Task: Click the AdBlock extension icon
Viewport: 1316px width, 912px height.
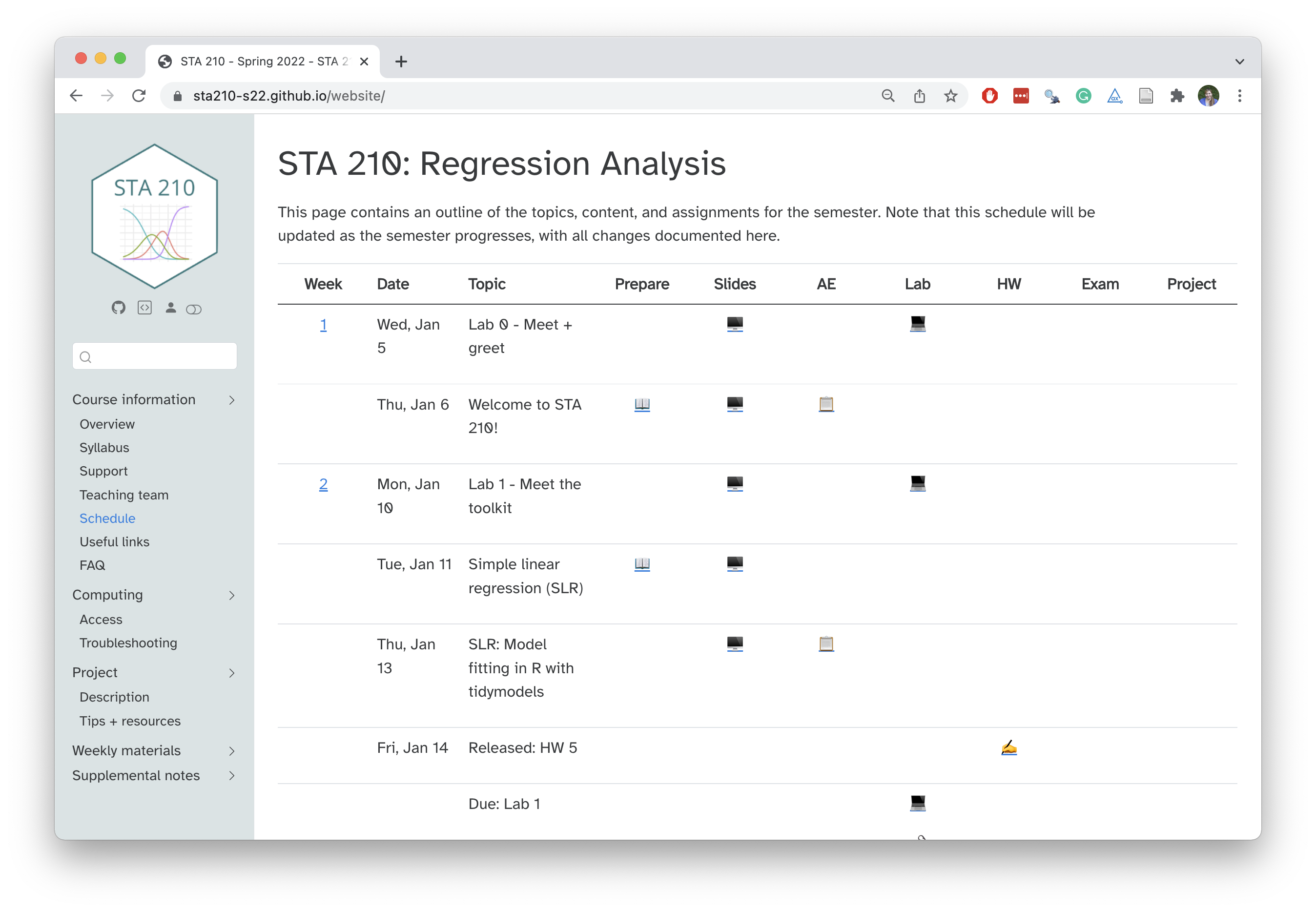Action: tap(990, 96)
